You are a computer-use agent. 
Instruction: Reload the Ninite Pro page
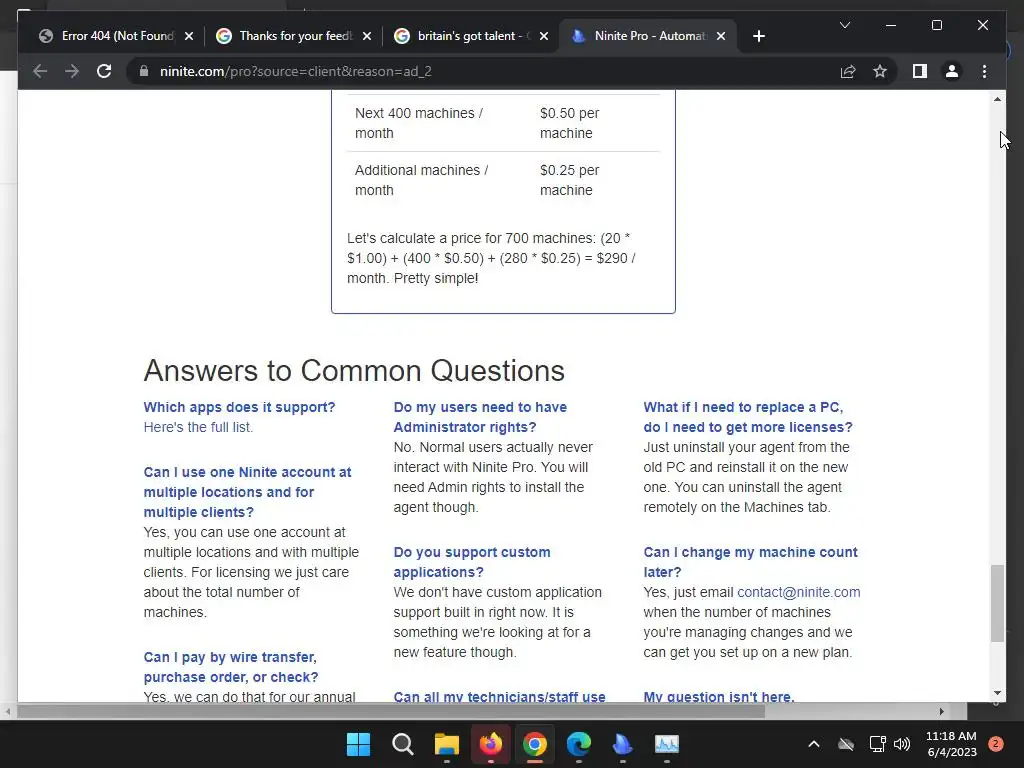point(104,71)
